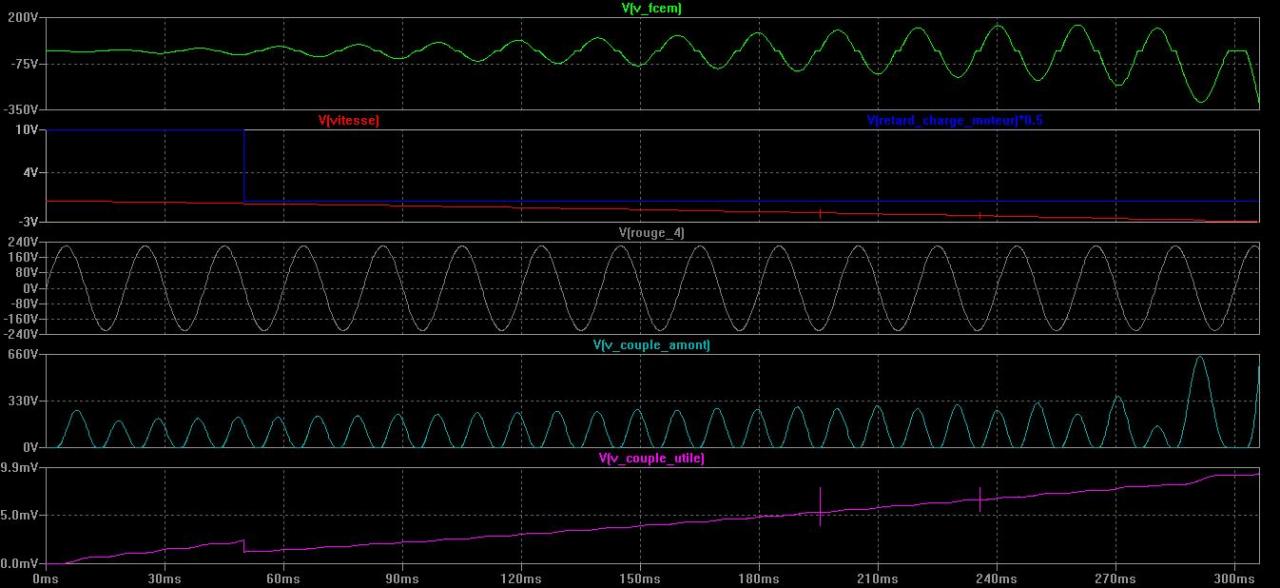Click the -350V axis value
The image size is (1280, 588).
point(21,109)
